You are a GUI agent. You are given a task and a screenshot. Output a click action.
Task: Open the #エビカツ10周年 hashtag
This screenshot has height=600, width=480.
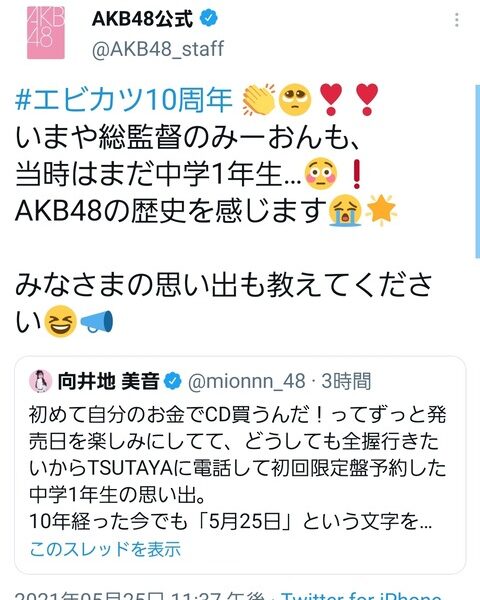[x=123, y=99]
